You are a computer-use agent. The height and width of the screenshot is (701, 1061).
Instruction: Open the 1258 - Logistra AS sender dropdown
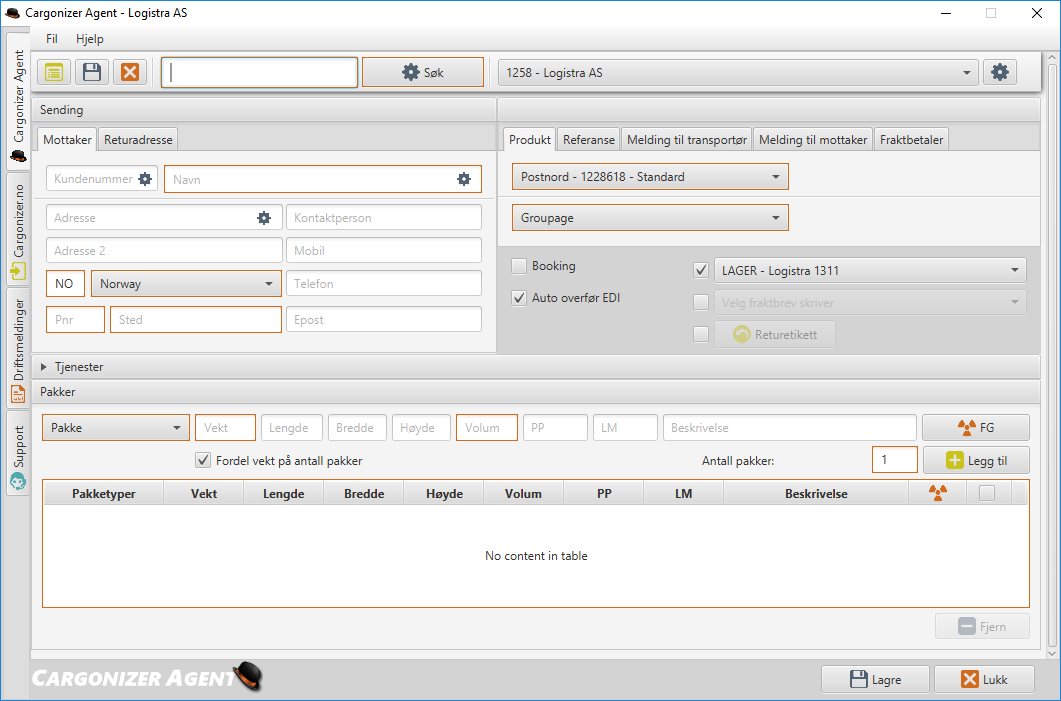coord(738,72)
